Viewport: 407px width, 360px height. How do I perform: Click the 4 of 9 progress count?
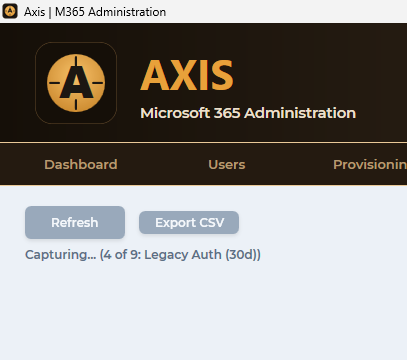[120, 255]
